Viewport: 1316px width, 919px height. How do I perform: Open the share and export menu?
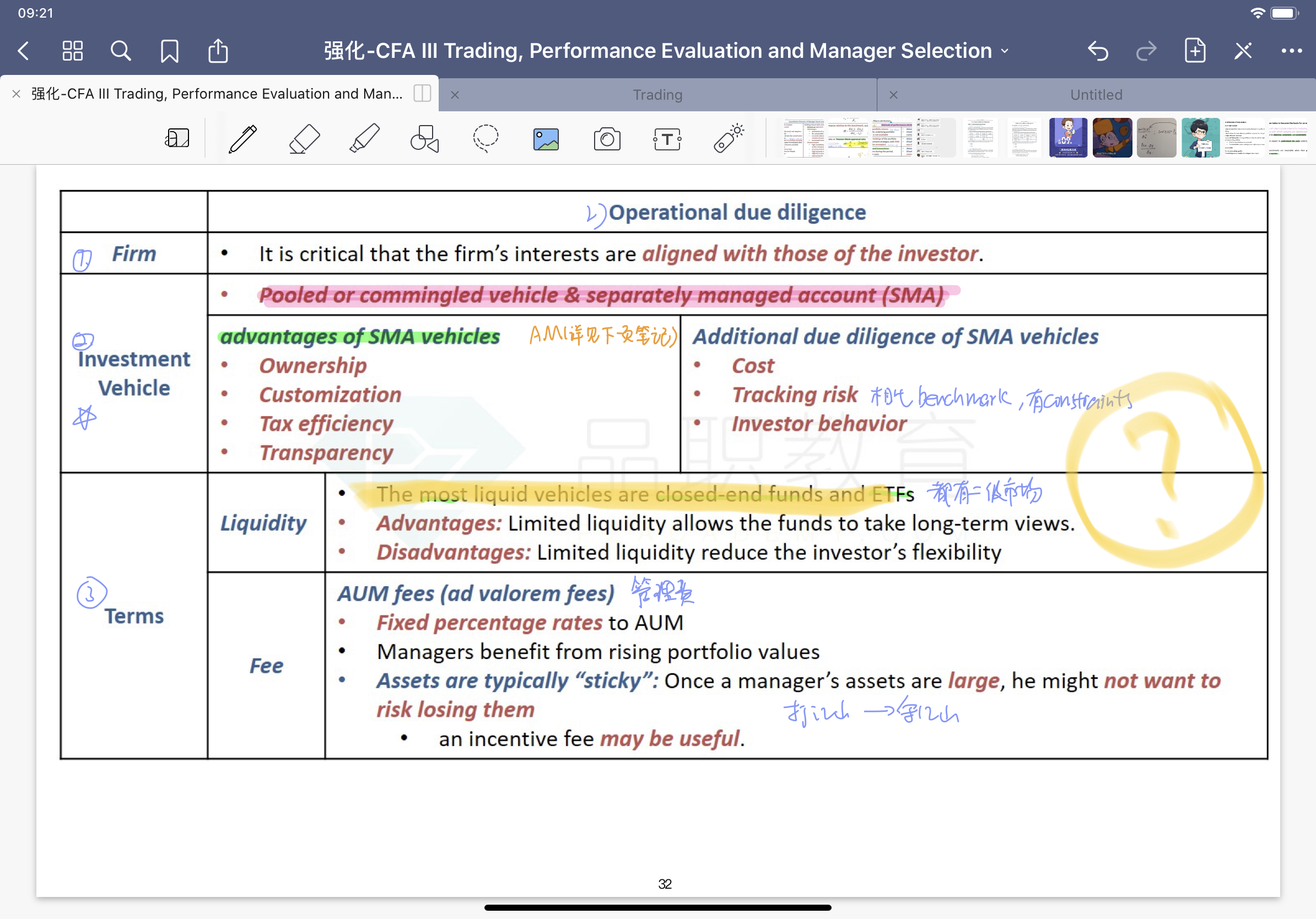click(x=218, y=51)
